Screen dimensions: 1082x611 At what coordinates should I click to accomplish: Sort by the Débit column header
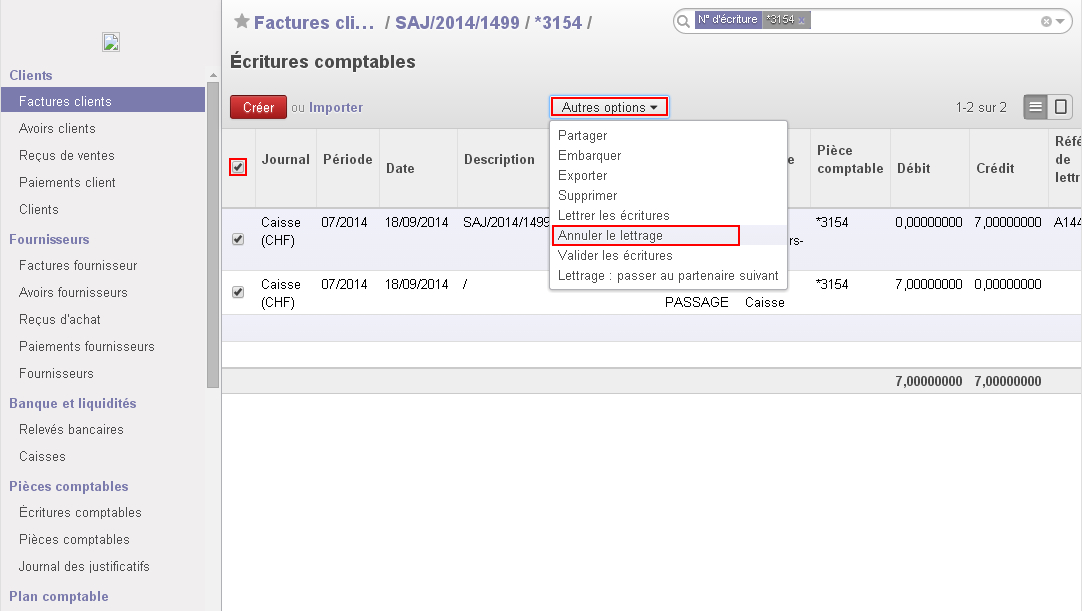[914, 169]
